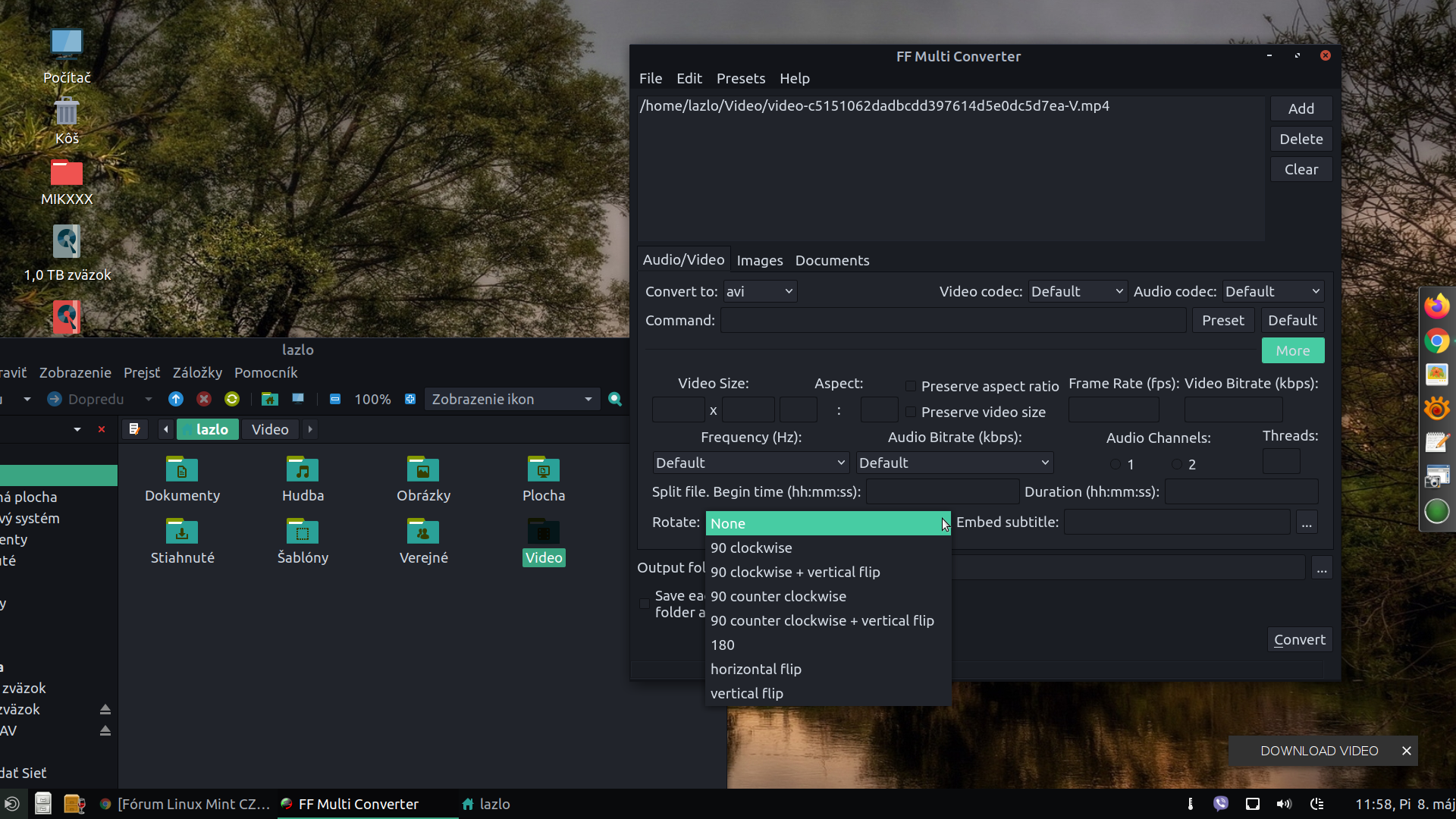1456x819 pixels.
Task: Open the Video folder icon
Action: (544, 532)
